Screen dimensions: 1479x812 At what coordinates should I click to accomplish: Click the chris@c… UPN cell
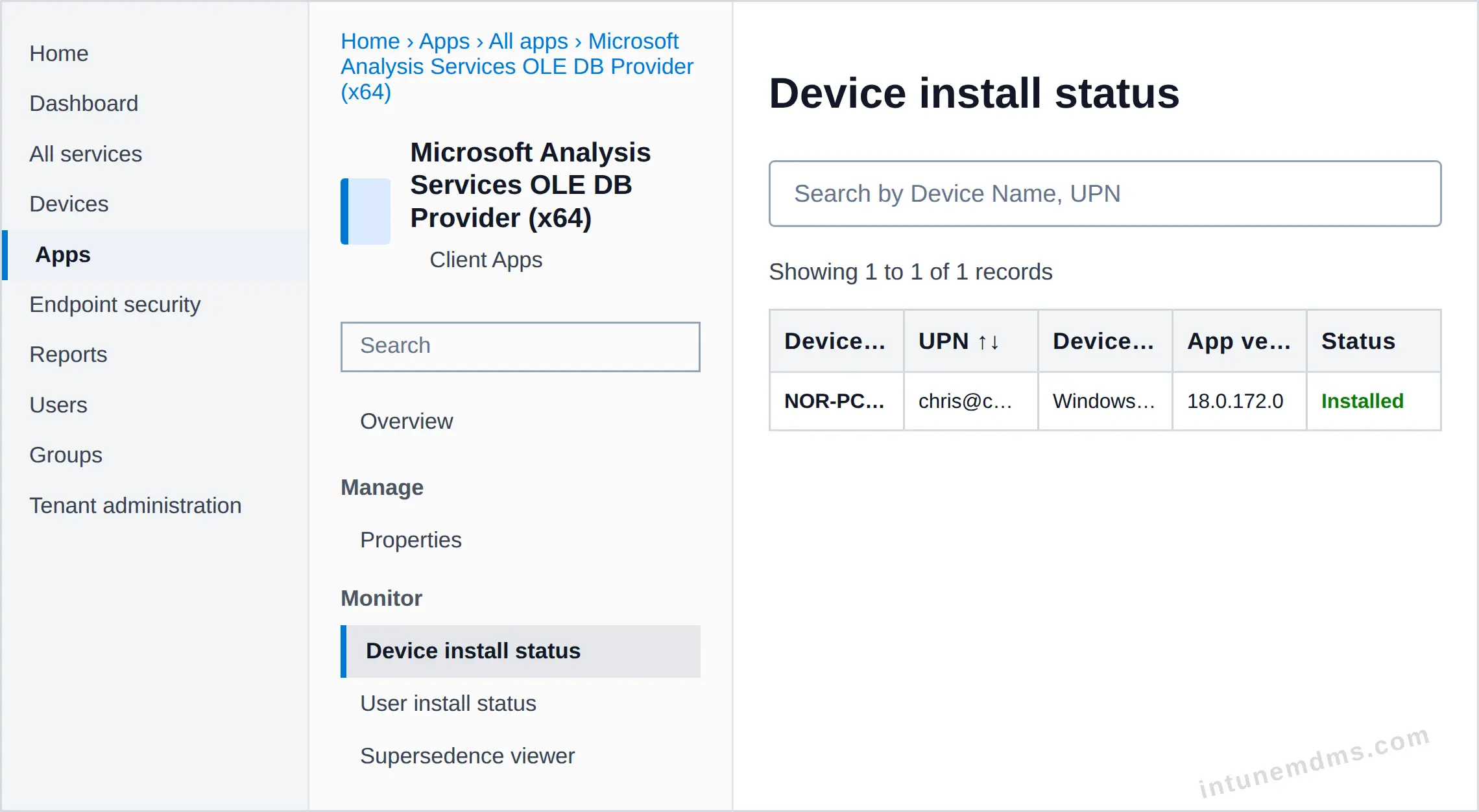click(971, 401)
